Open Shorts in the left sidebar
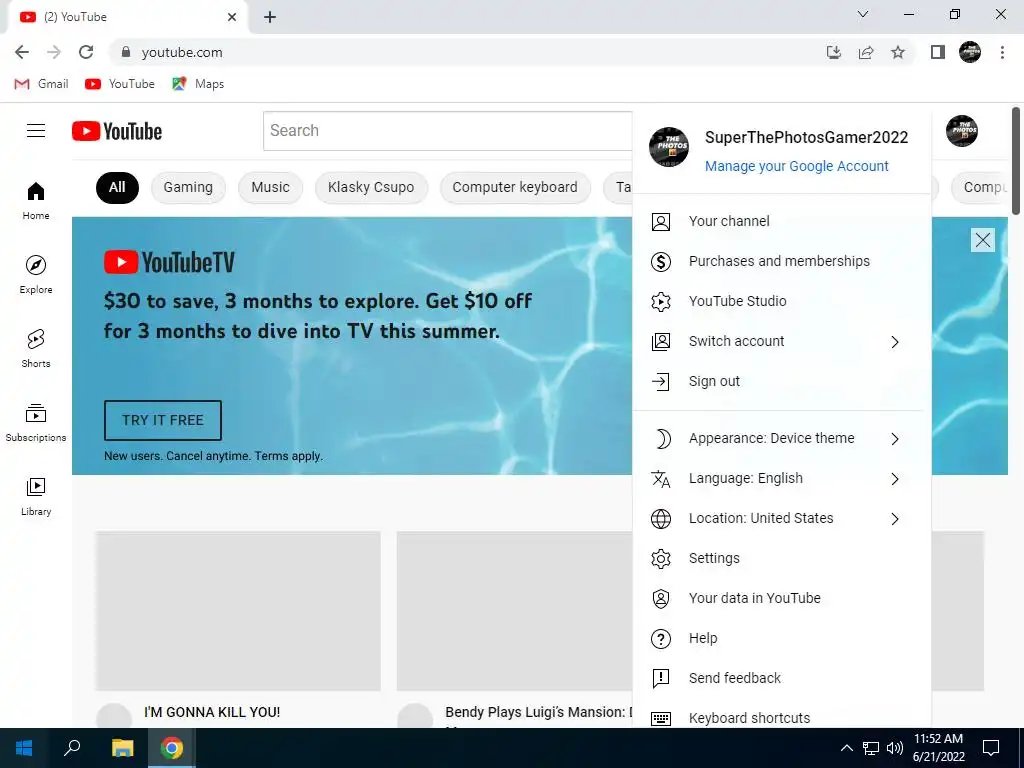 [x=36, y=349]
